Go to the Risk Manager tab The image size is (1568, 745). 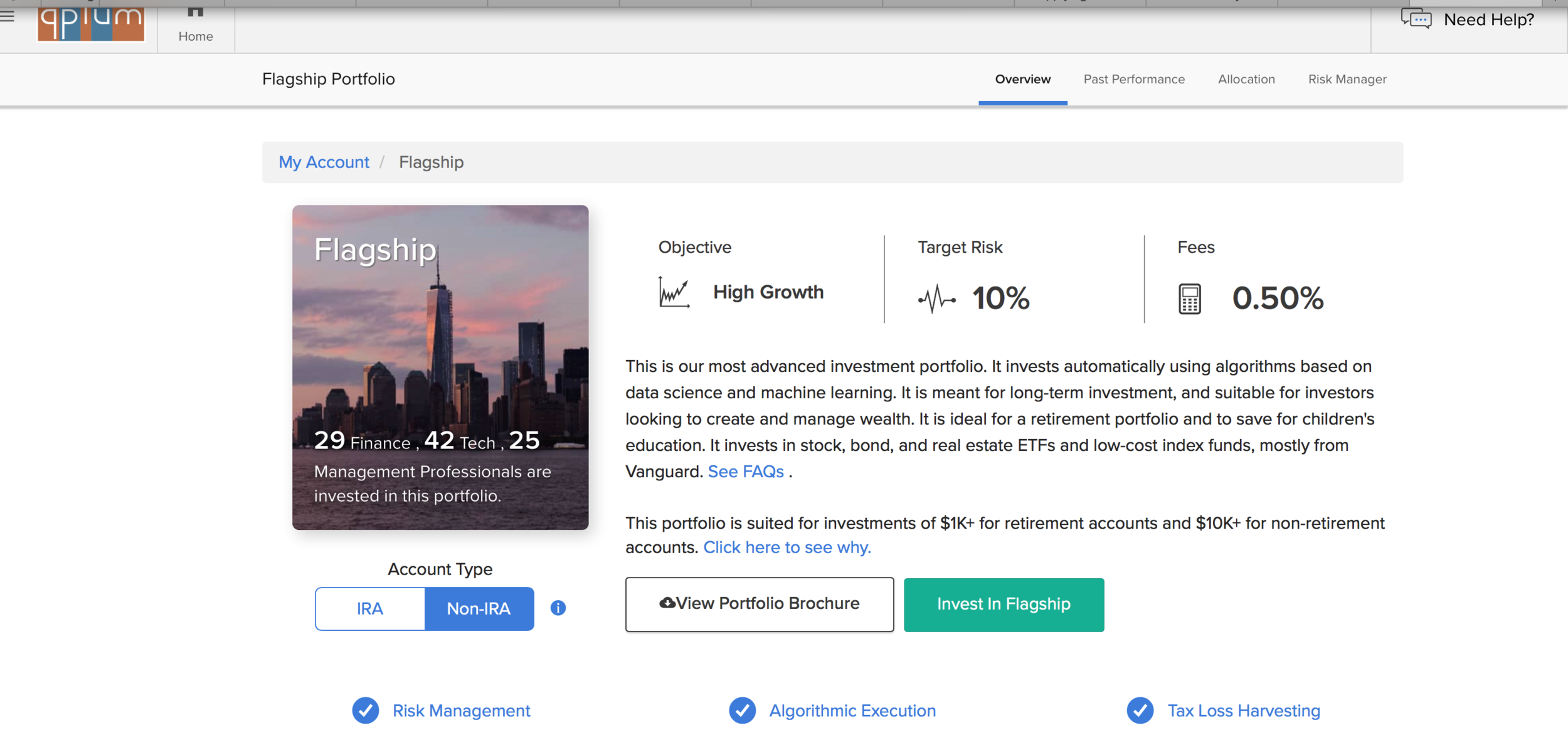(x=1347, y=79)
